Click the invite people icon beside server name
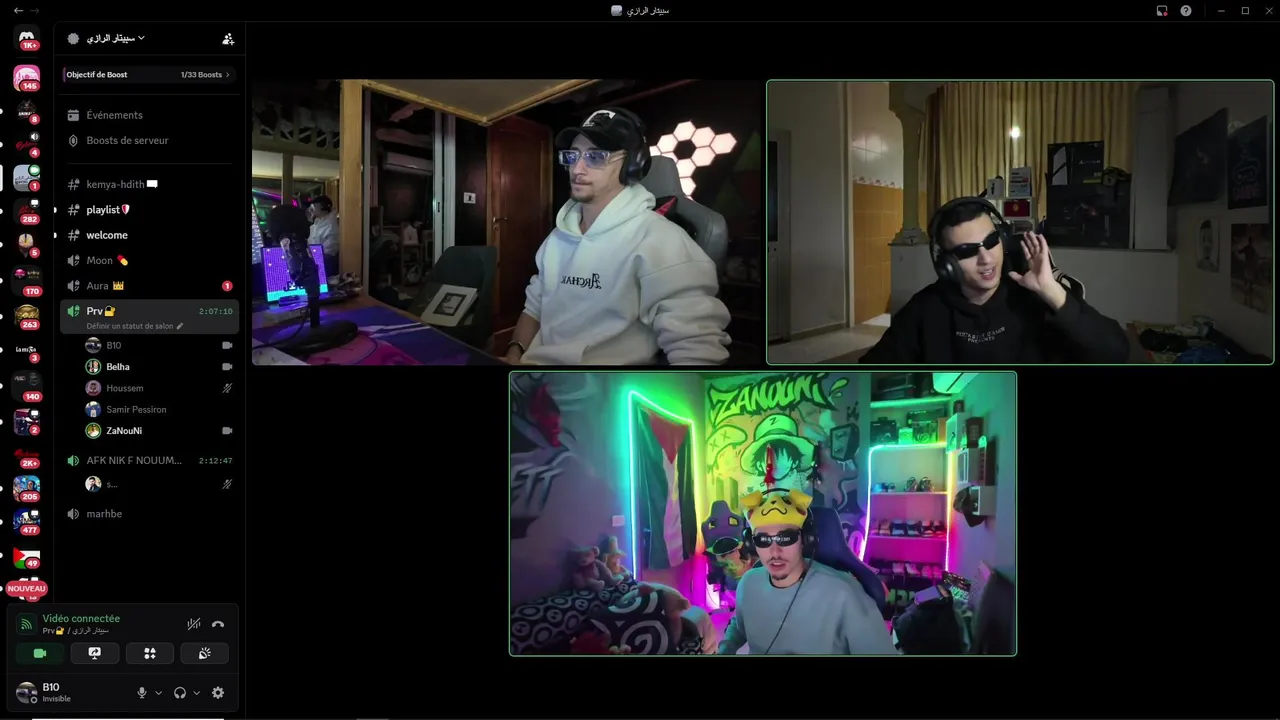Image resolution: width=1280 pixels, height=720 pixels. (x=228, y=39)
